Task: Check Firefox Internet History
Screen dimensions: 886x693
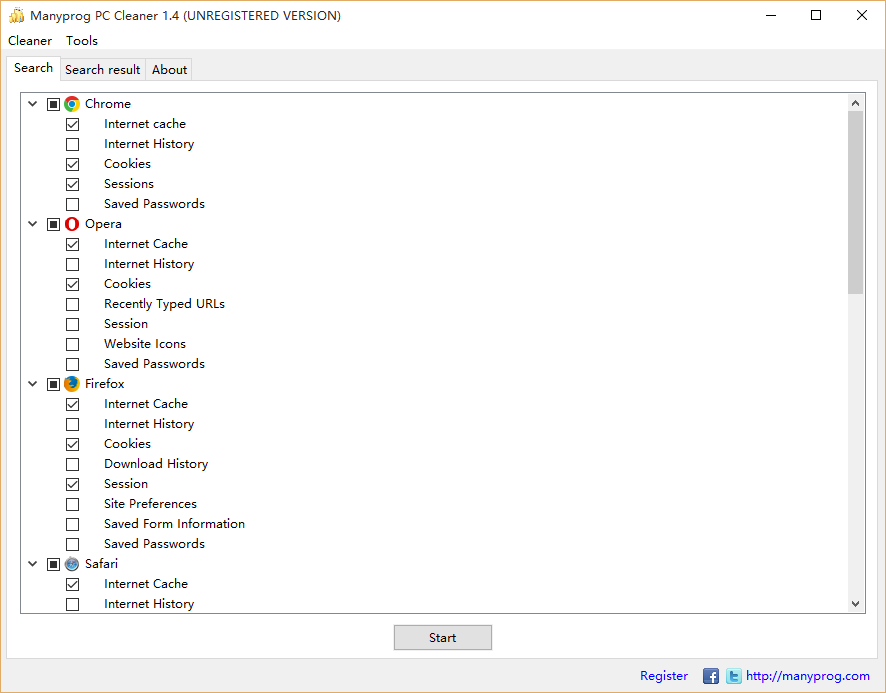Action: [x=72, y=424]
